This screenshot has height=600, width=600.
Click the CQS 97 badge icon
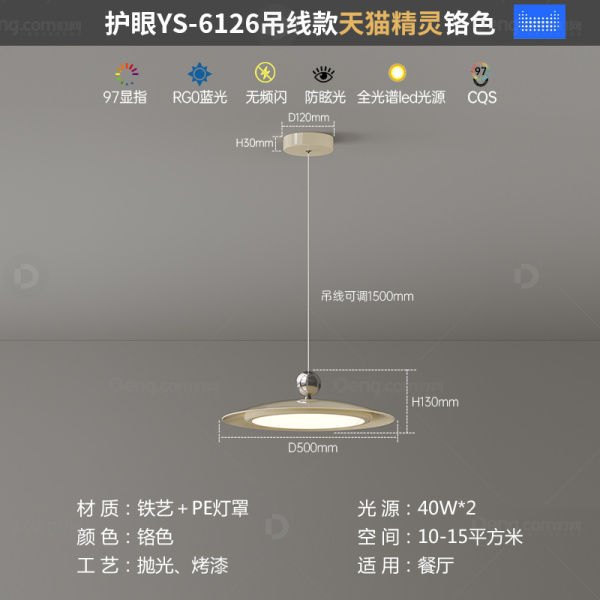(x=480, y=74)
